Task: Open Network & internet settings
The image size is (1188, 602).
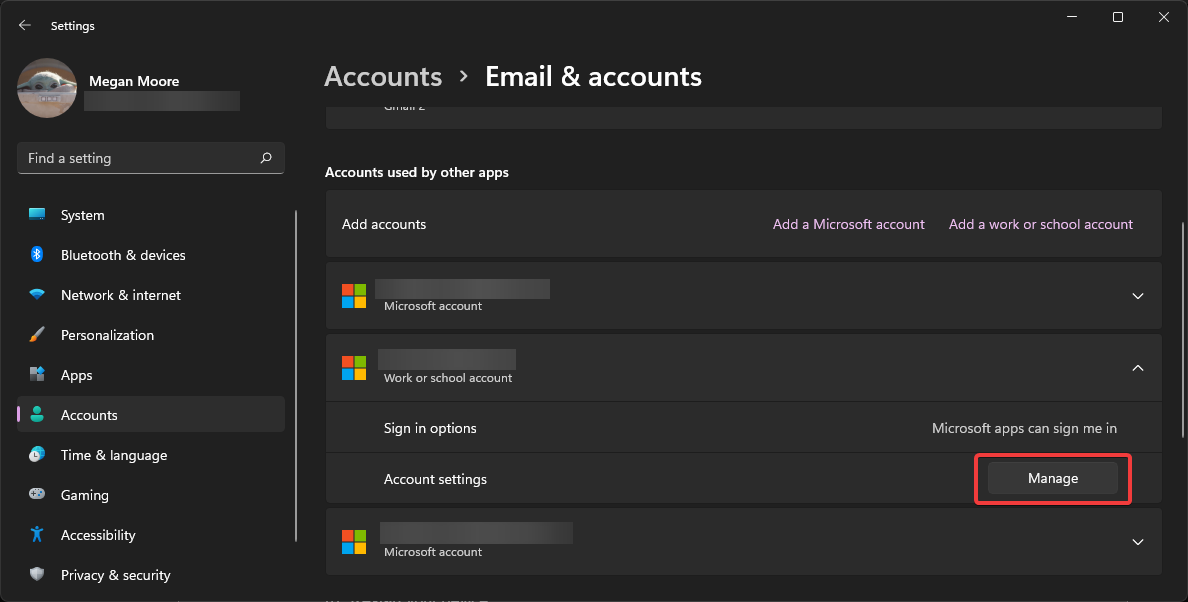Action: (120, 295)
